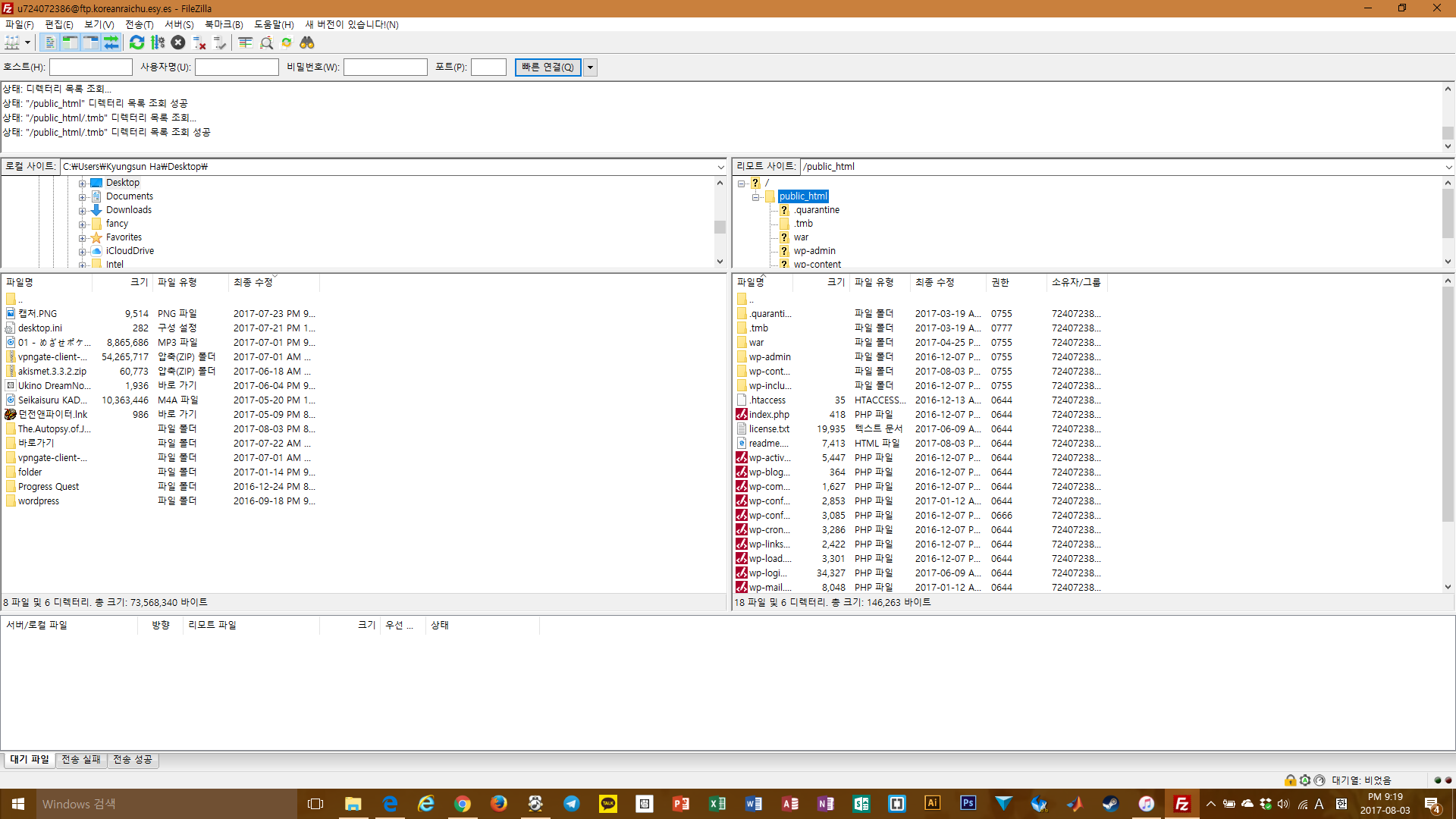Expand the Documents folder in local tree
This screenshot has height=819, width=1456.
(83, 197)
